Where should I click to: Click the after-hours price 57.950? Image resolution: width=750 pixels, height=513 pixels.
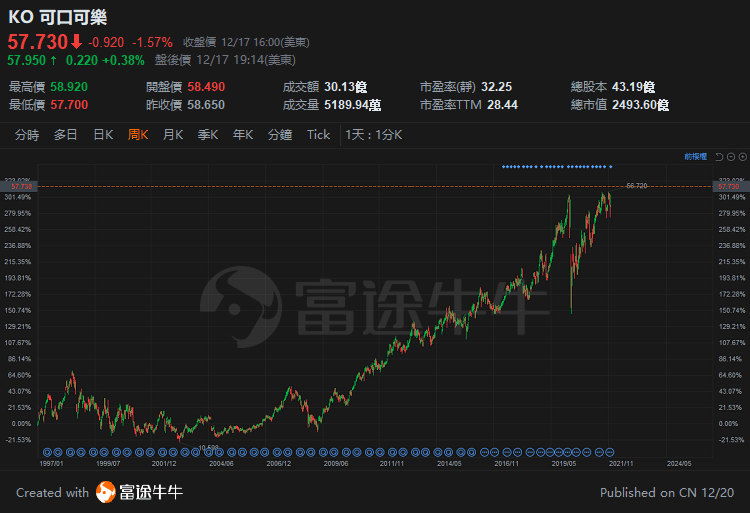point(26,60)
